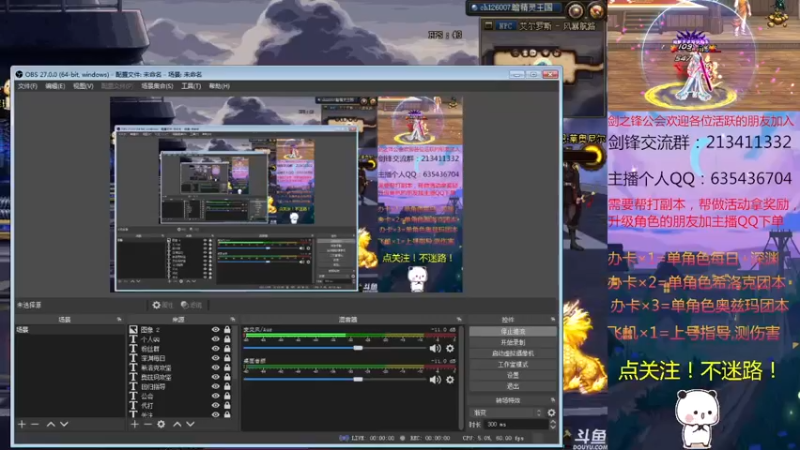Click the 开始录制 button
Viewport: 800px width, 450px height.
(513, 342)
